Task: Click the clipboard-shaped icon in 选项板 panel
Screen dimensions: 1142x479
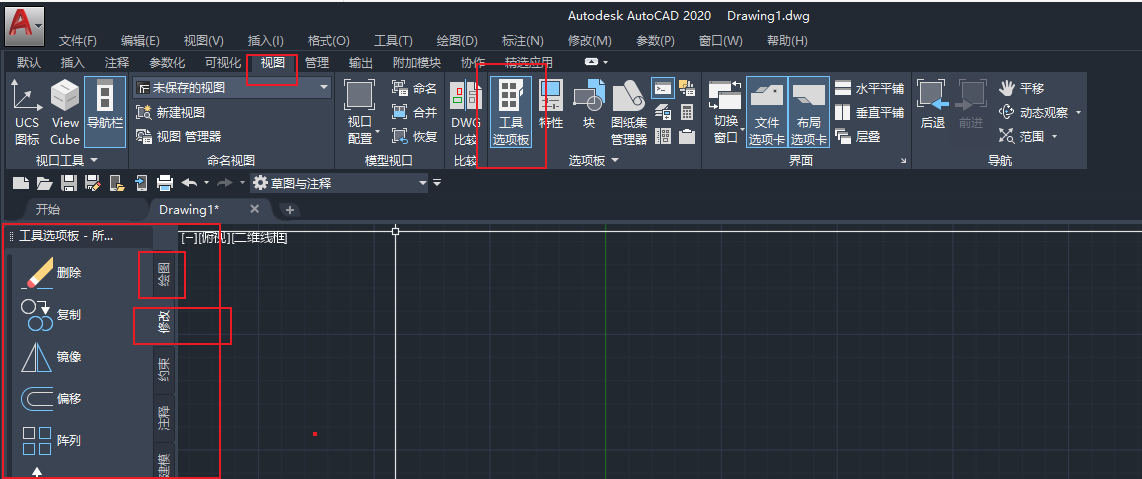Action: pyautogui.click(x=686, y=136)
